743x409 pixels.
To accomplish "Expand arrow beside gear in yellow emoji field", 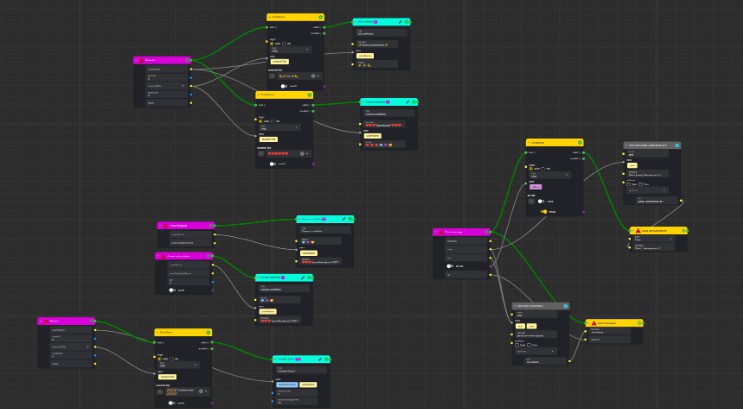I will pos(318,76).
